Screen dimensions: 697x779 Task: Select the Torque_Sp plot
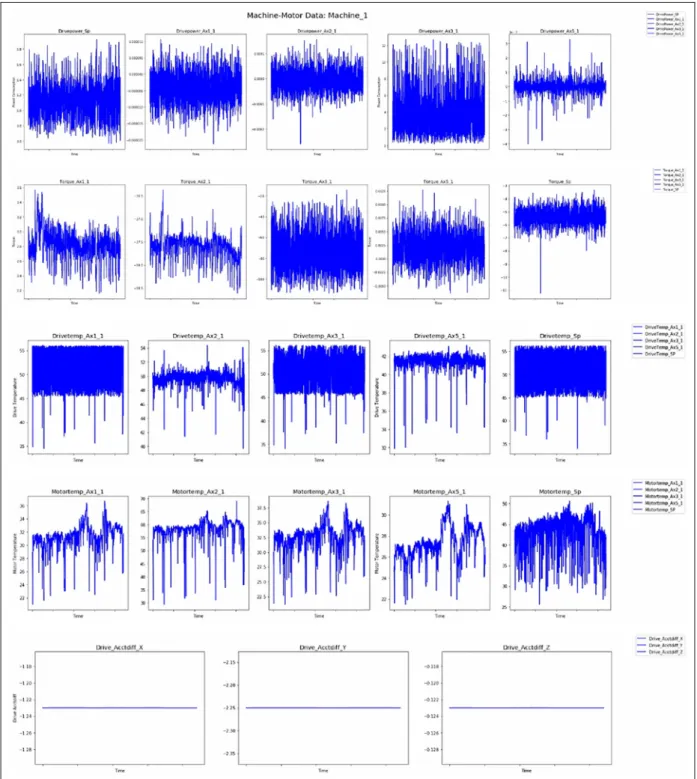click(x=560, y=241)
